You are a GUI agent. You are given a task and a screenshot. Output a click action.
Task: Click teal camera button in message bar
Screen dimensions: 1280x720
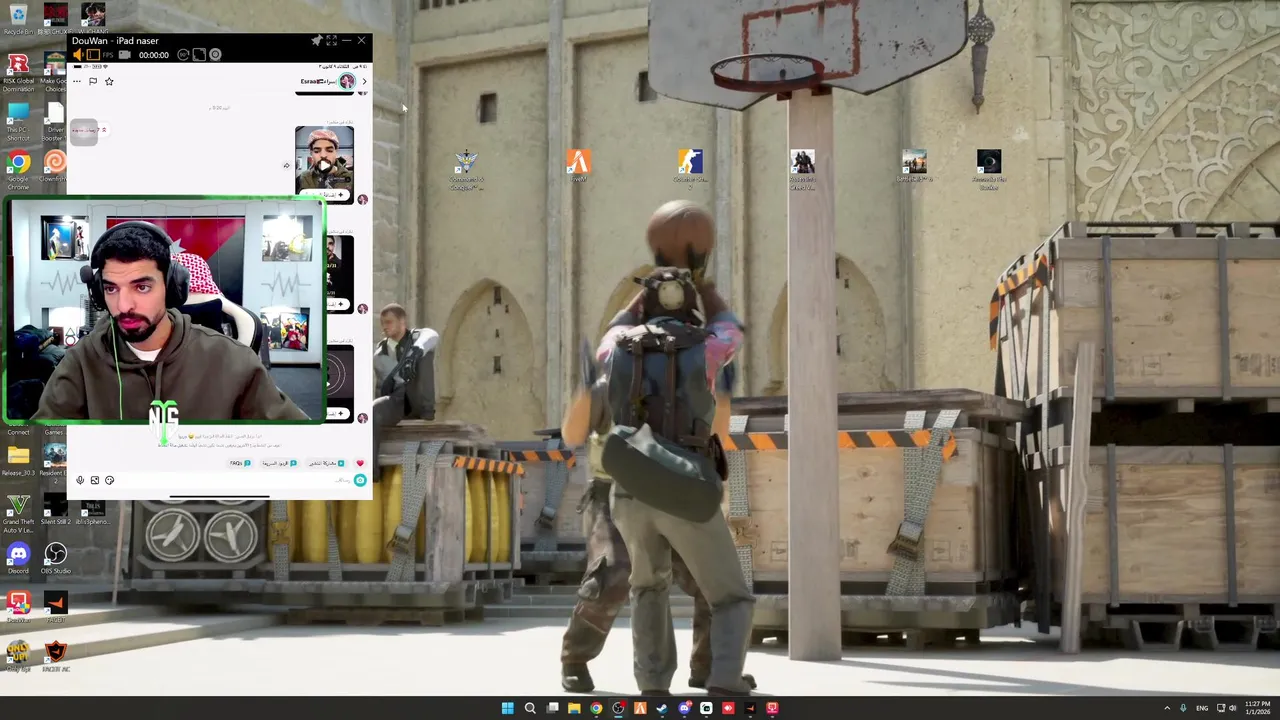[360, 480]
